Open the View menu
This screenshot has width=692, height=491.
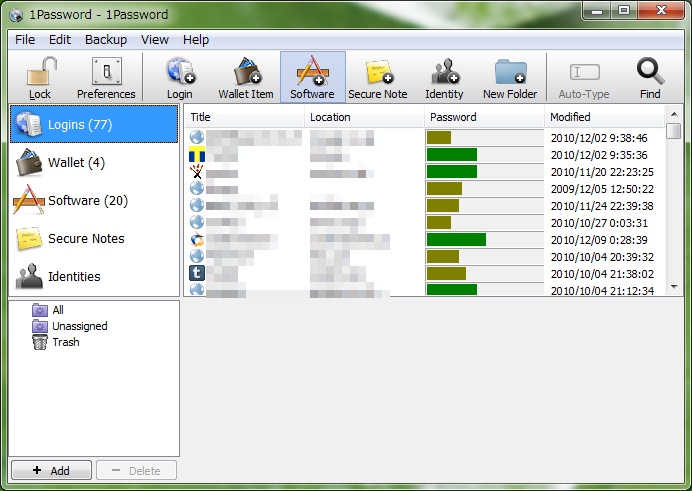pos(154,40)
